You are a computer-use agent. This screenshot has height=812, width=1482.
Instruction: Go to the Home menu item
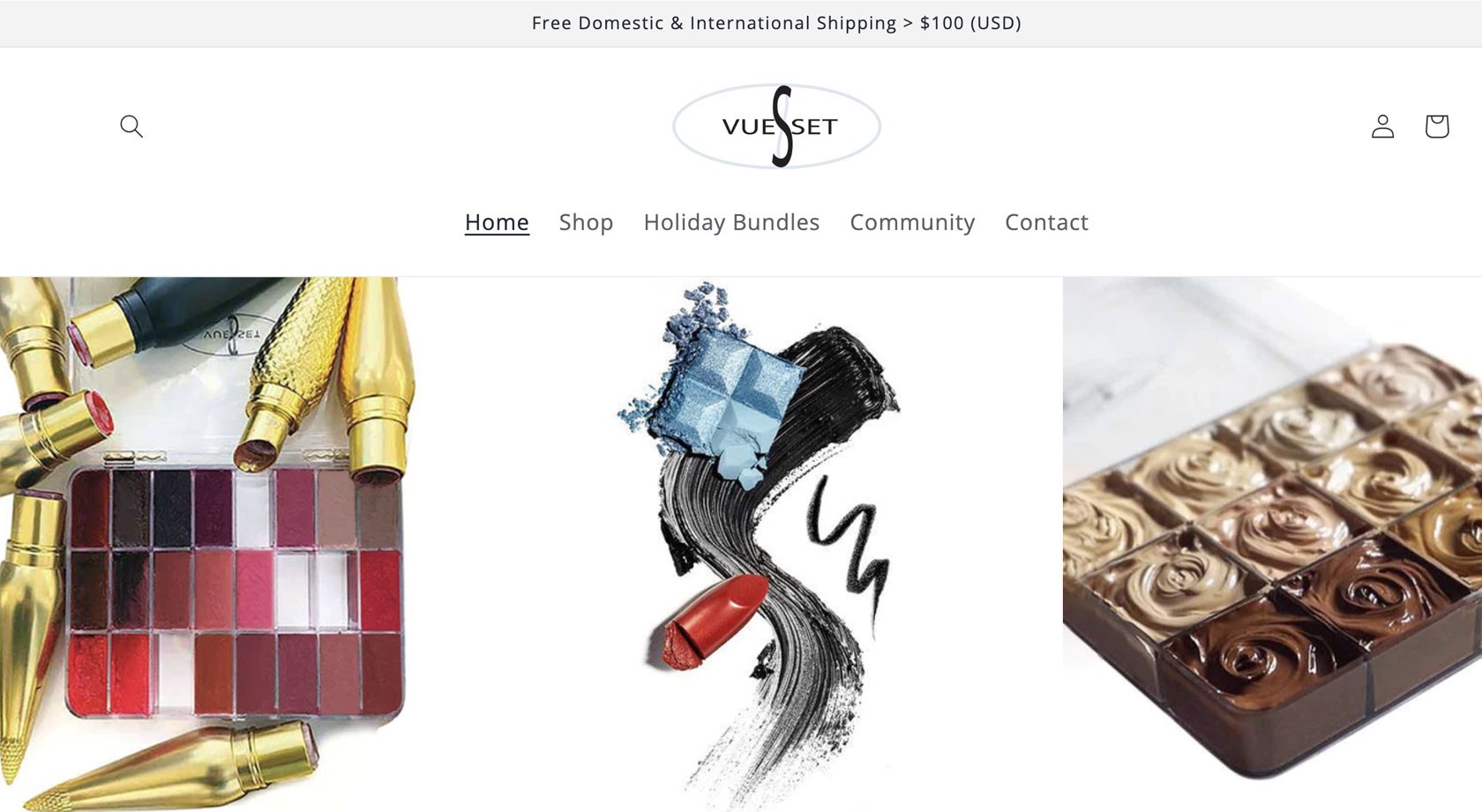(497, 222)
